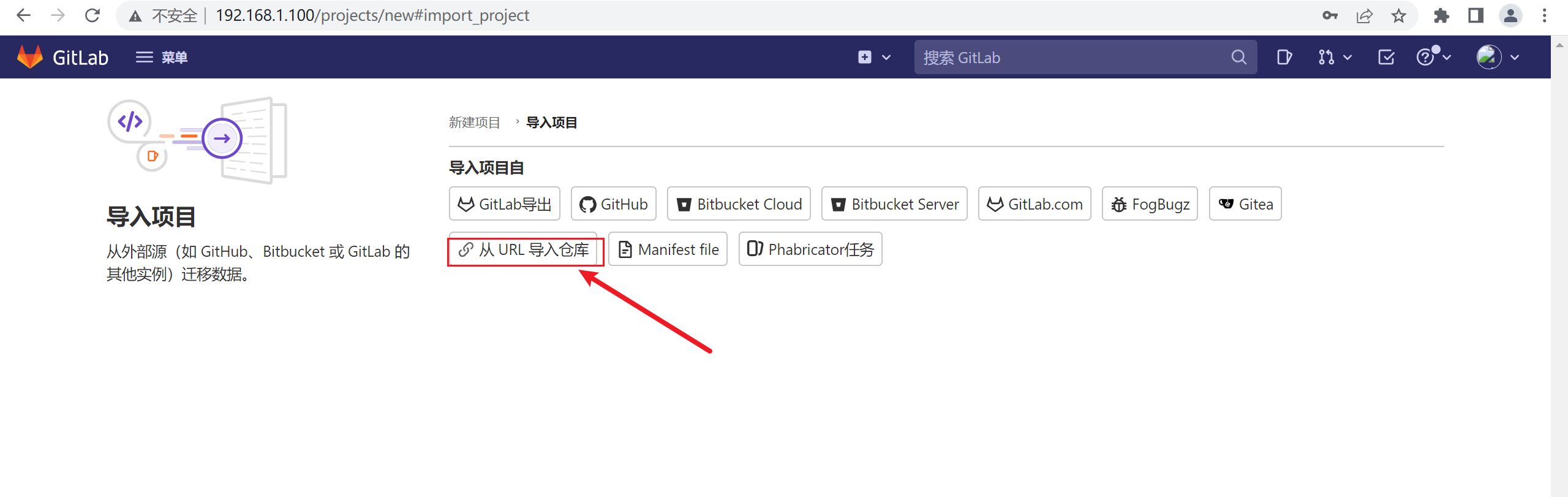This screenshot has width=1568, height=497.
Task: Open the Chrome profile icon
Action: (x=1510, y=16)
